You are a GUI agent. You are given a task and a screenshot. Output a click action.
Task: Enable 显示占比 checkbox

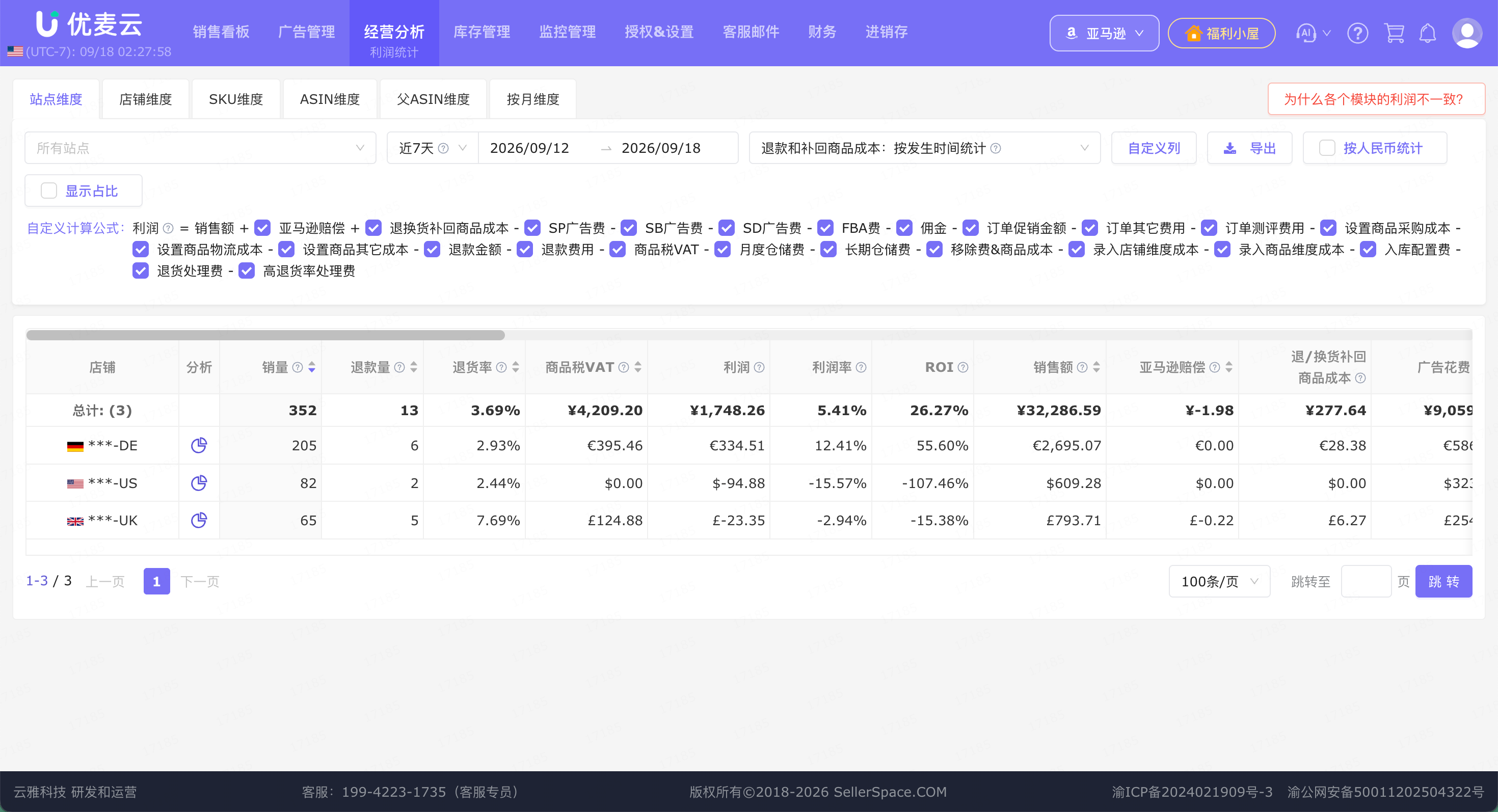[49, 191]
